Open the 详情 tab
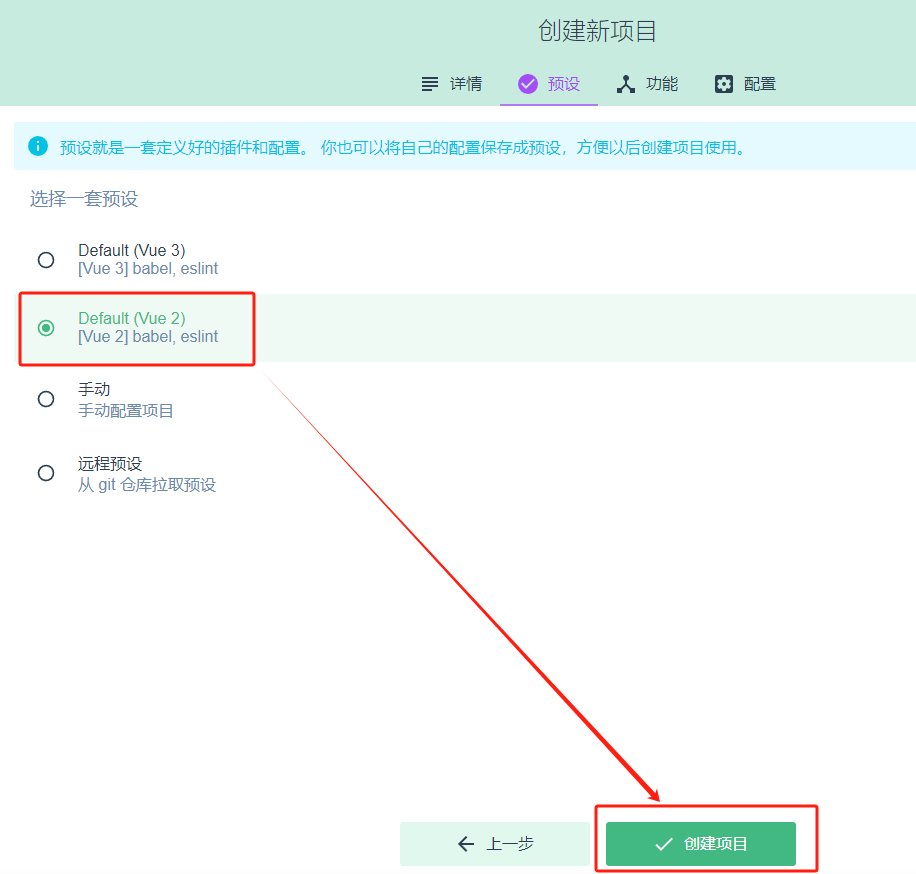 pyautogui.click(x=451, y=84)
